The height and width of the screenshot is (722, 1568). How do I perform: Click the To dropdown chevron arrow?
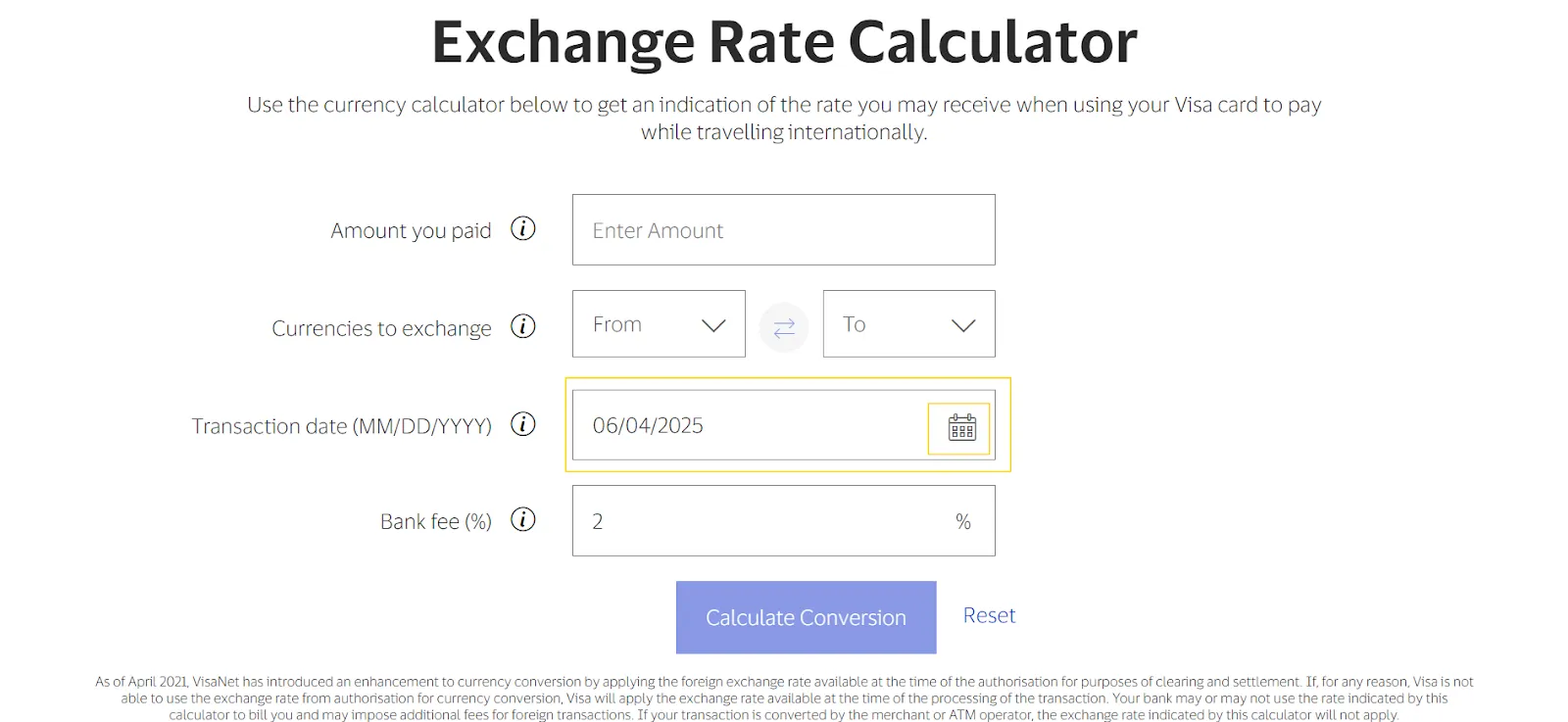pyautogui.click(x=962, y=324)
